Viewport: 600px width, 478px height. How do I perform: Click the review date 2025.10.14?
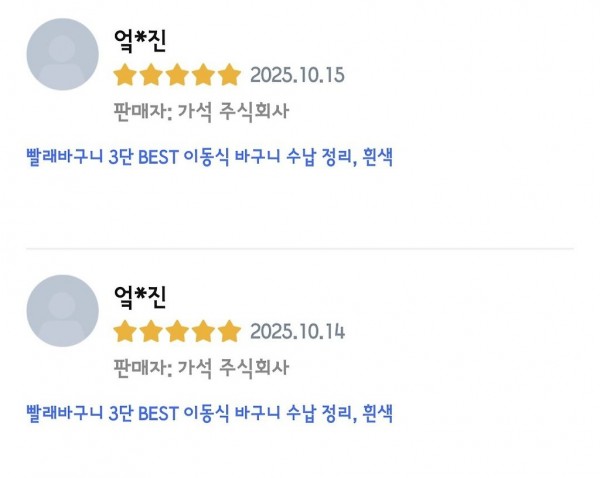[x=297, y=332]
